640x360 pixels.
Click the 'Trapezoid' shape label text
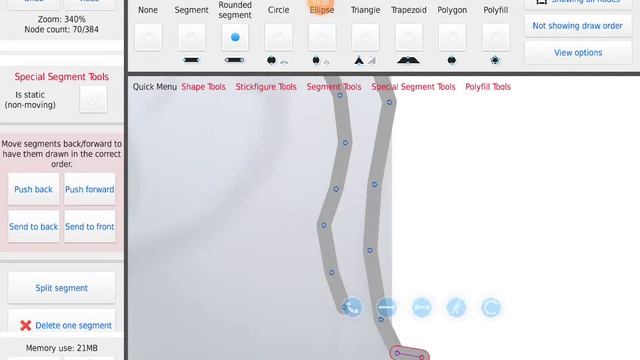(x=409, y=10)
